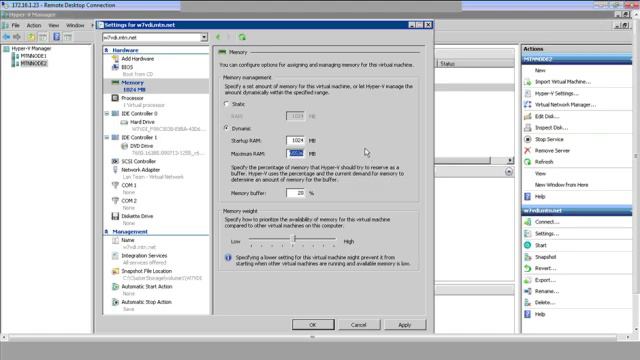
Task: Select the Memory item in hardware list
Action: pyautogui.click(x=132, y=82)
